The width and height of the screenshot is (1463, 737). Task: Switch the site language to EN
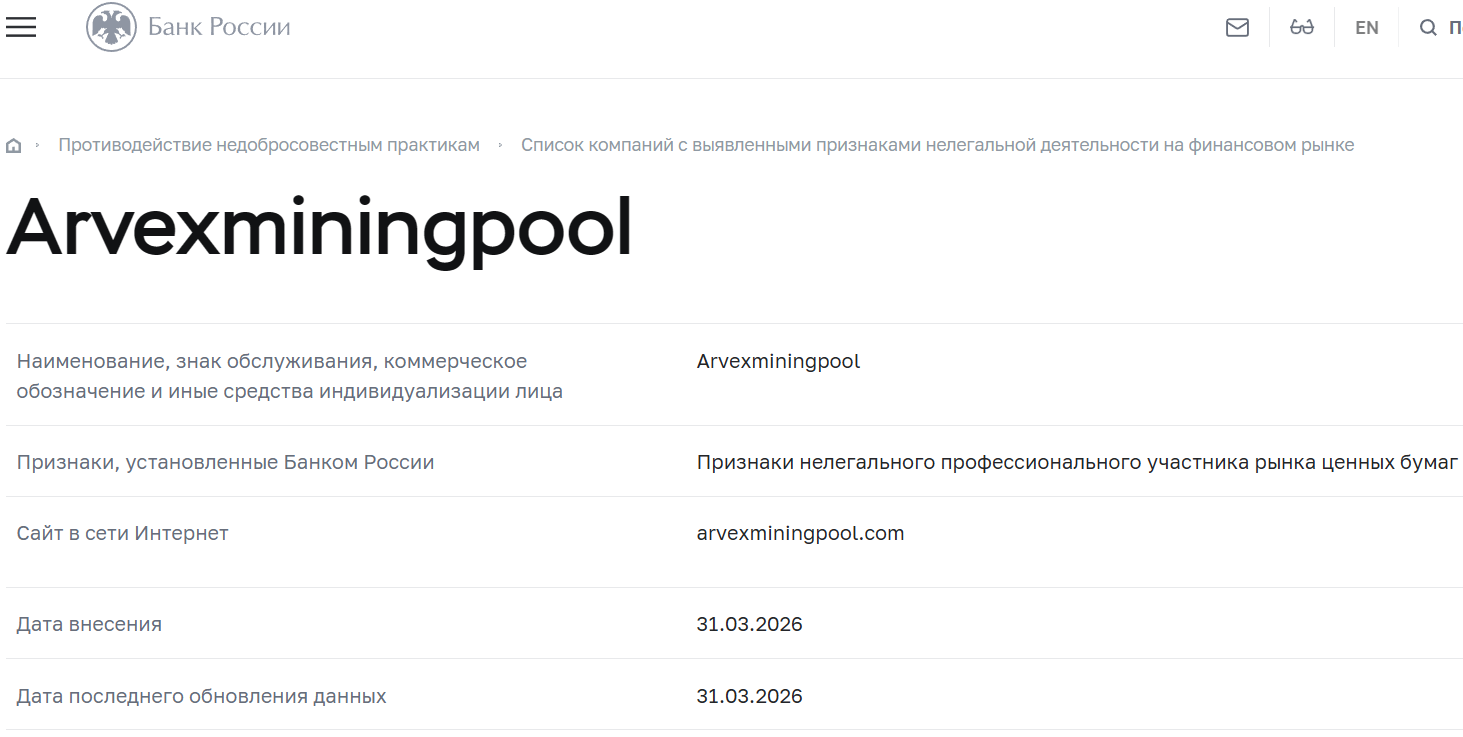(1366, 27)
